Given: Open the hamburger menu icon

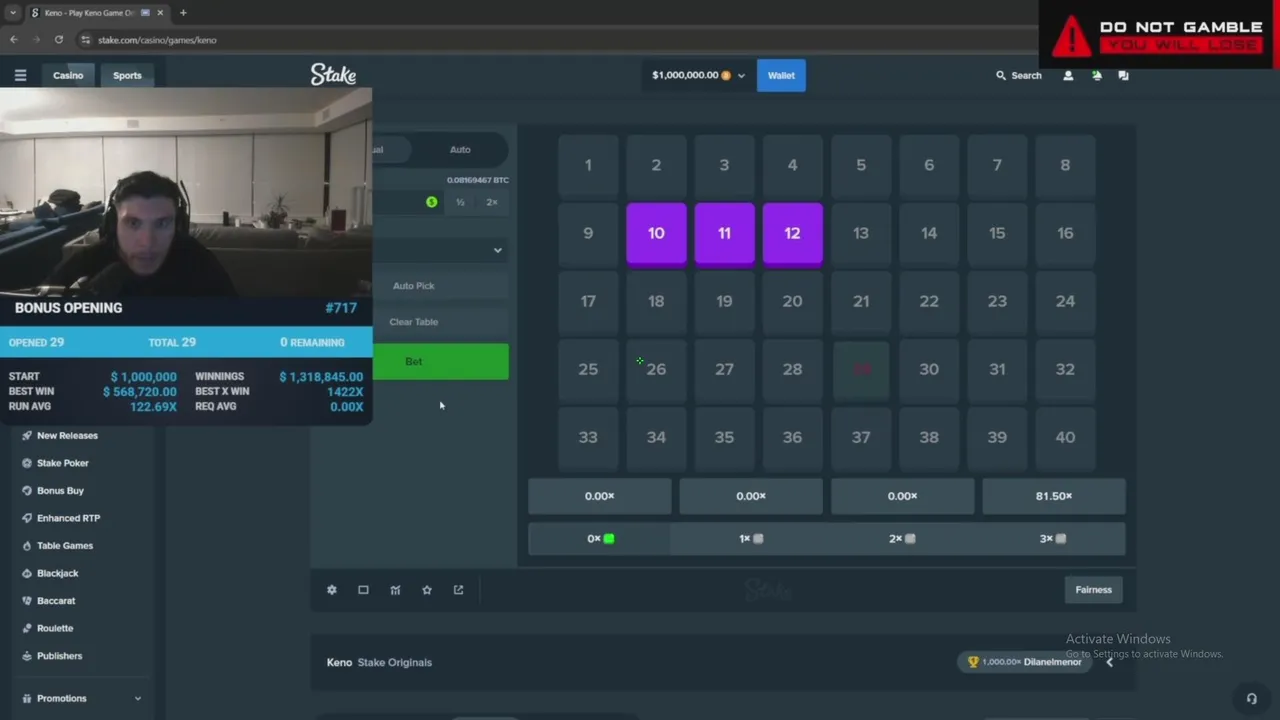Looking at the screenshot, I should [x=20, y=75].
